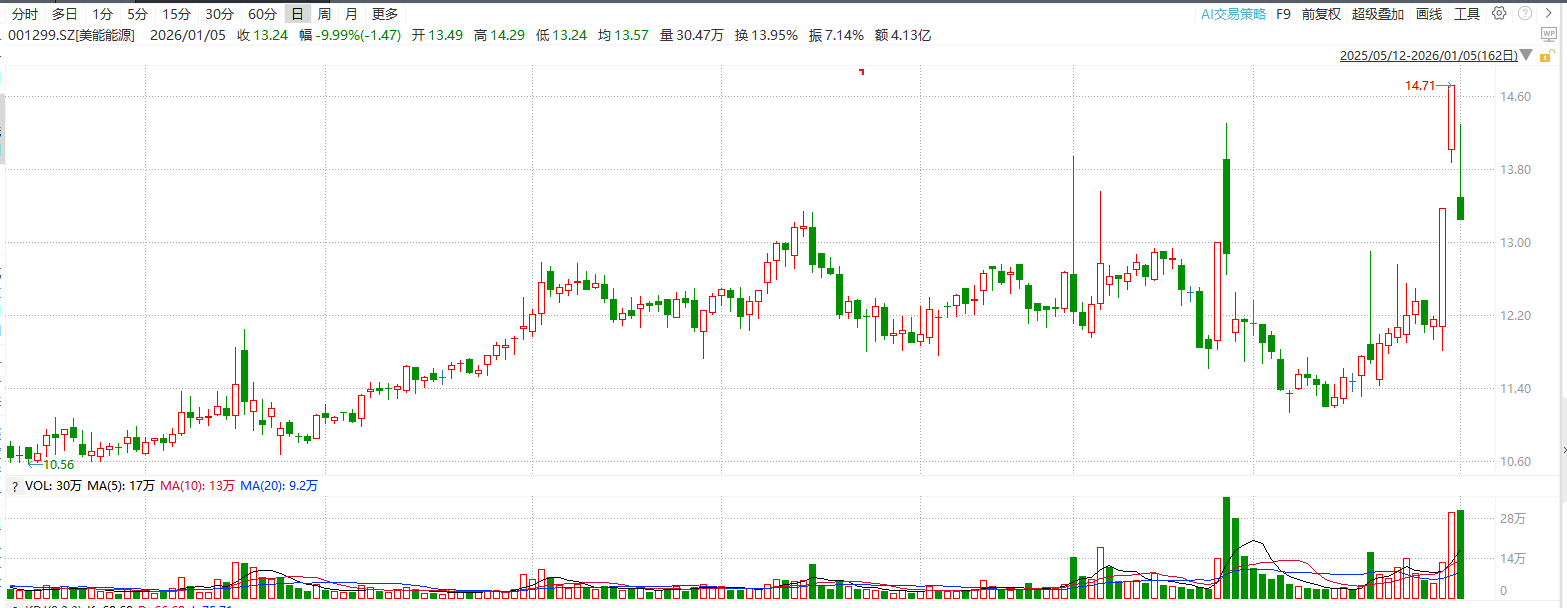Open the settings gear icon
The image size is (1567, 608).
(1498, 13)
